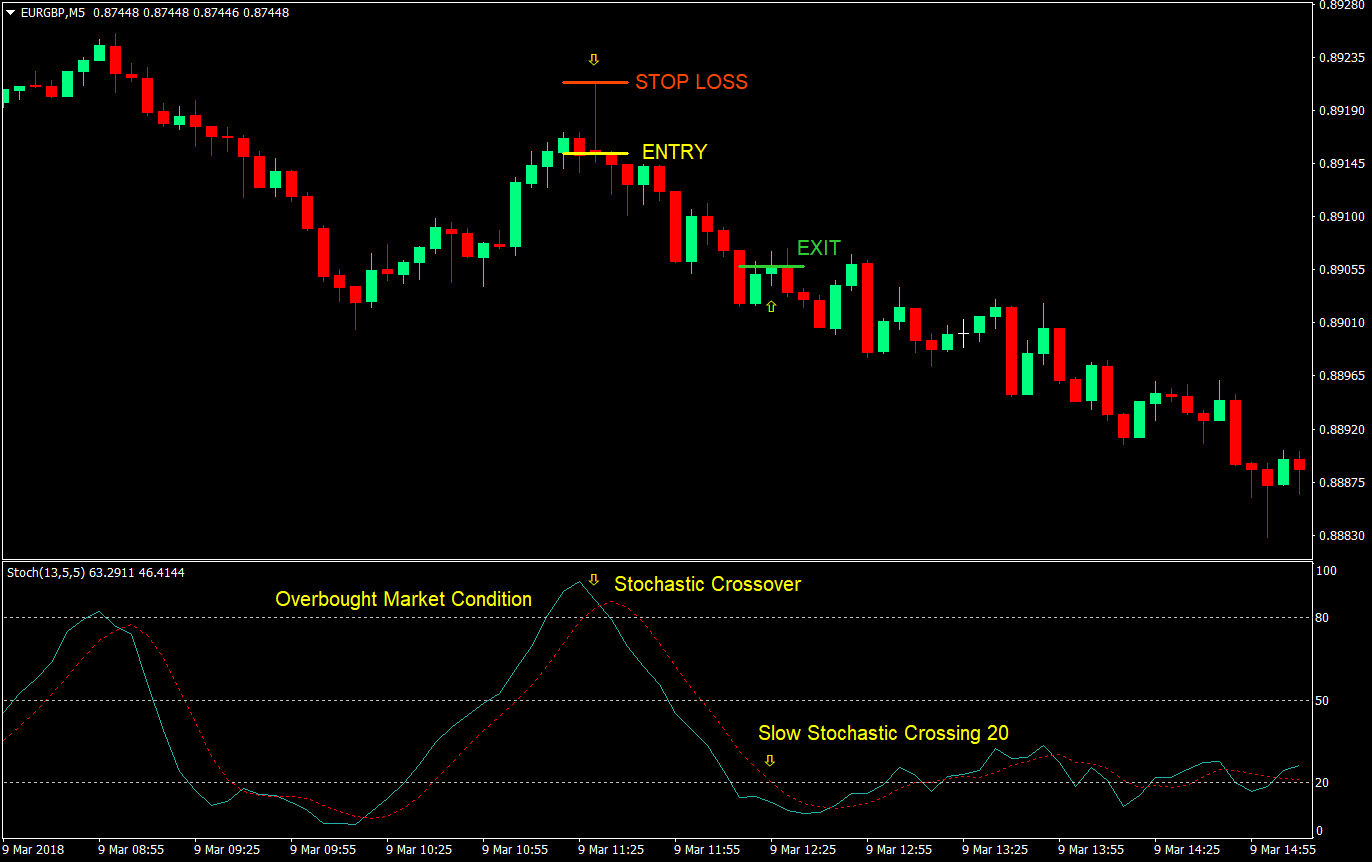Click price level 0.89100 on the price scale
This screenshot has height=862, width=1372.
[x=1343, y=216]
